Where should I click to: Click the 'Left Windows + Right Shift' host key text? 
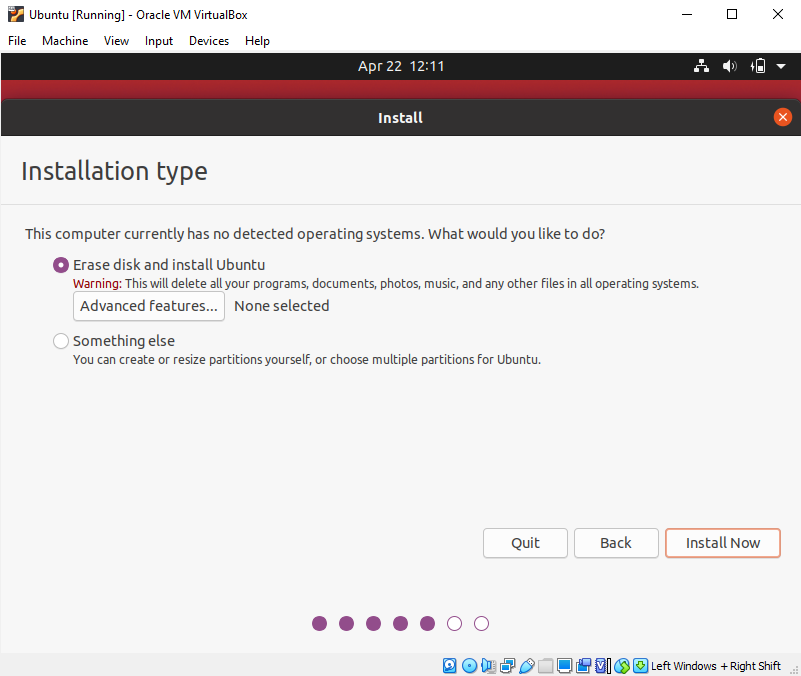click(x=716, y=666)
